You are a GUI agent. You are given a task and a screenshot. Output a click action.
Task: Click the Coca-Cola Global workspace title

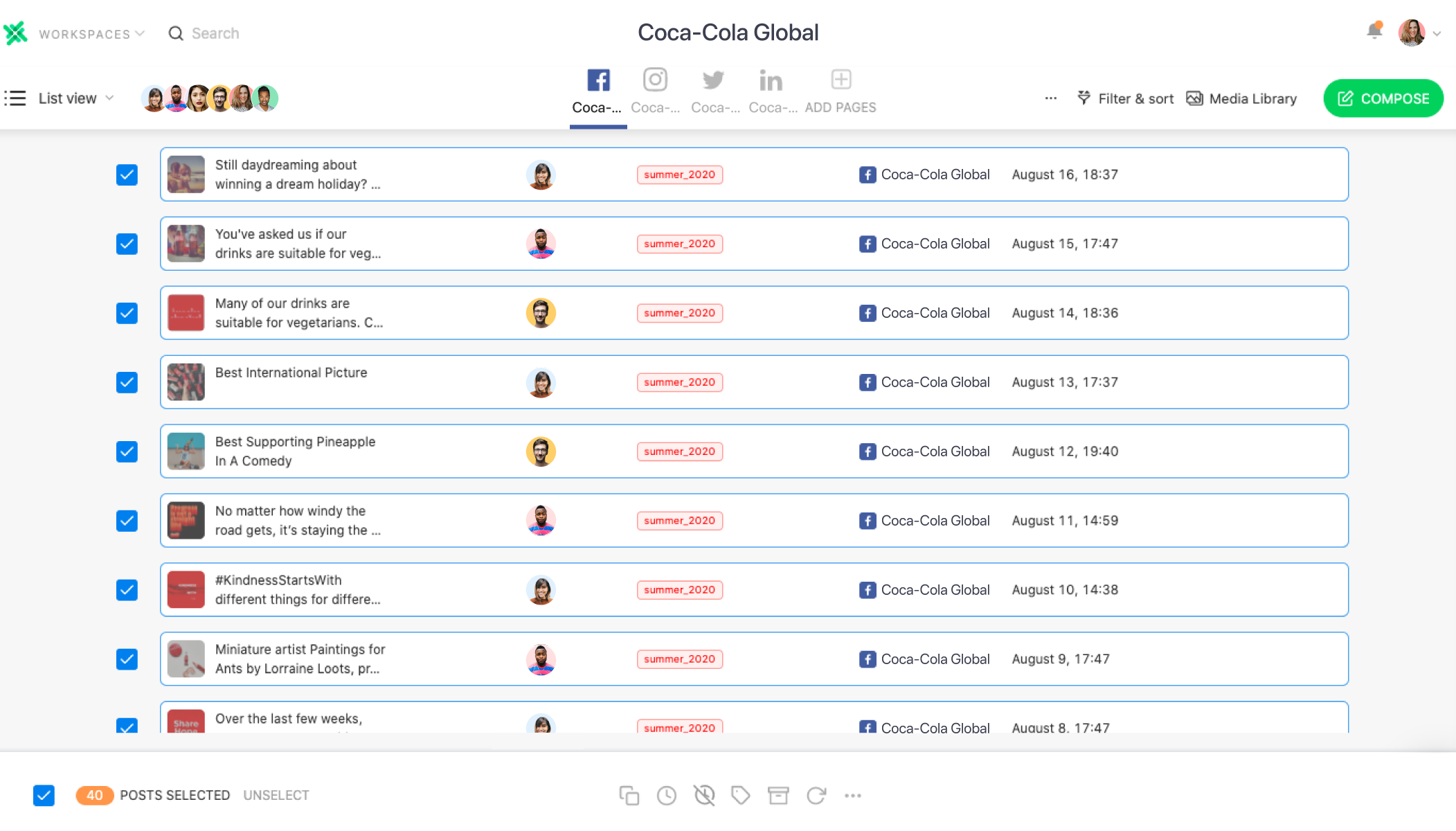coord(728,33)
